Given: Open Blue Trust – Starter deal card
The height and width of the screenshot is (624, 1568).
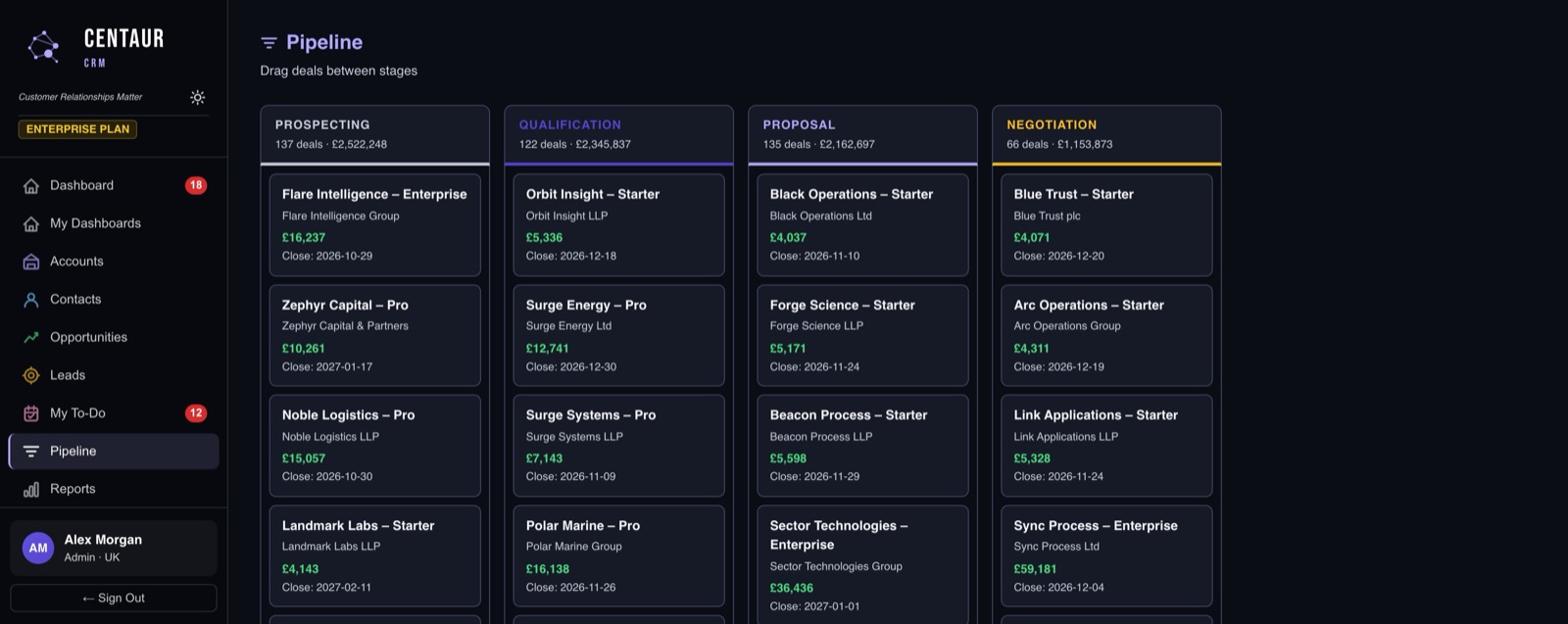Looking at the screenshot, I should tap(1106, 225).
